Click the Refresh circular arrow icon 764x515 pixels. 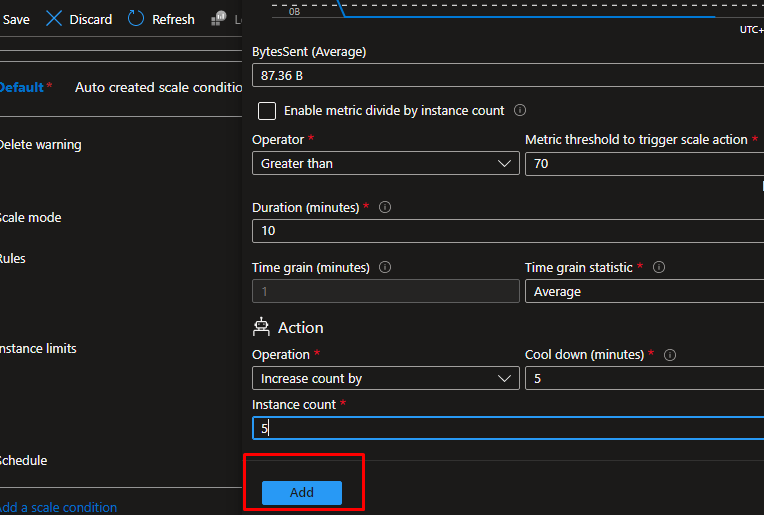[136, 19]
